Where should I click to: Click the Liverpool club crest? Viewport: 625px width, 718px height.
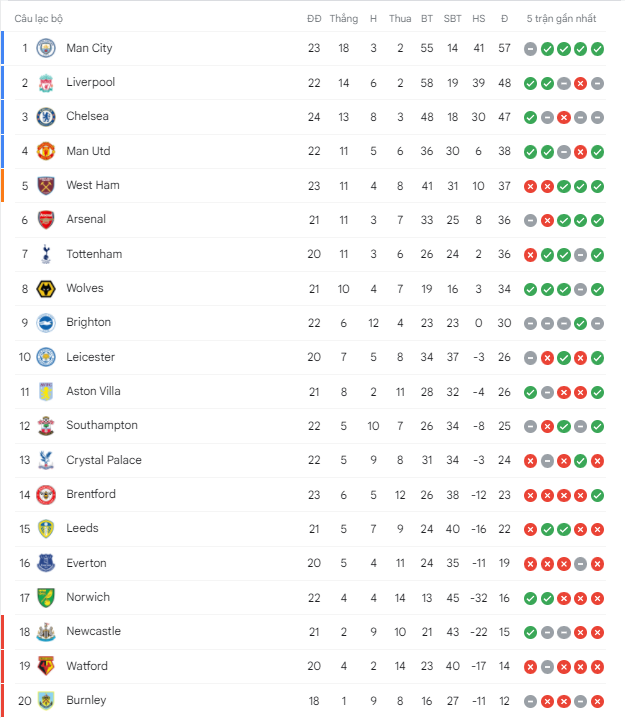click(x=46, y=83)
